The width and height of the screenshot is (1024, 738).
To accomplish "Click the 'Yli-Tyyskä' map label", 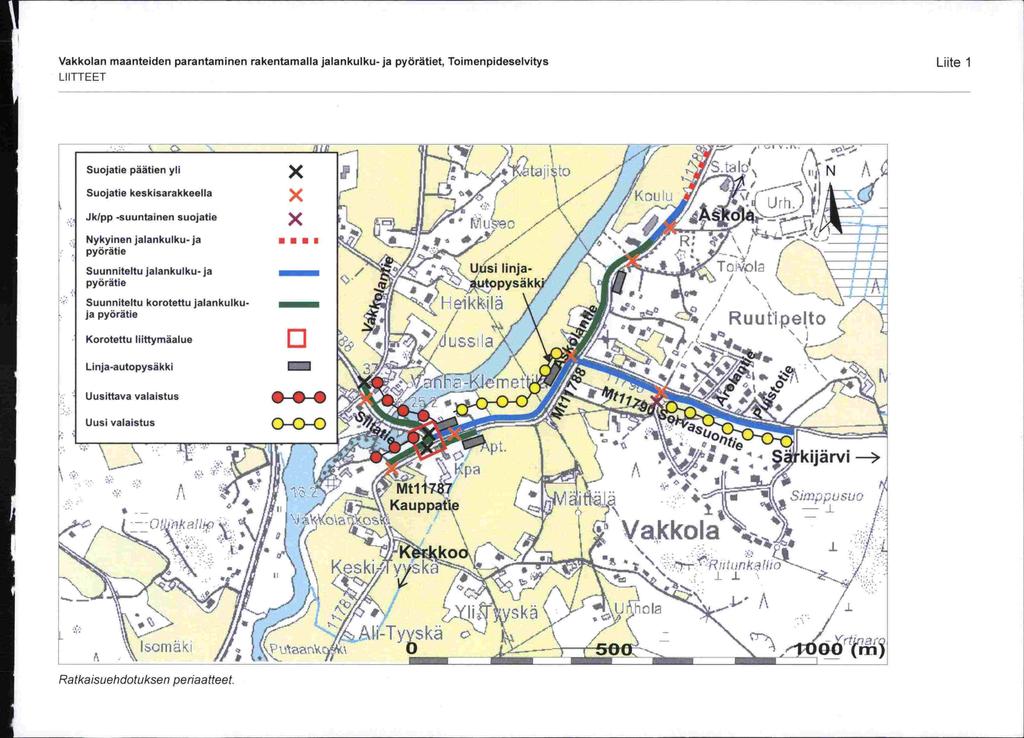I will [x=497, y=612].
